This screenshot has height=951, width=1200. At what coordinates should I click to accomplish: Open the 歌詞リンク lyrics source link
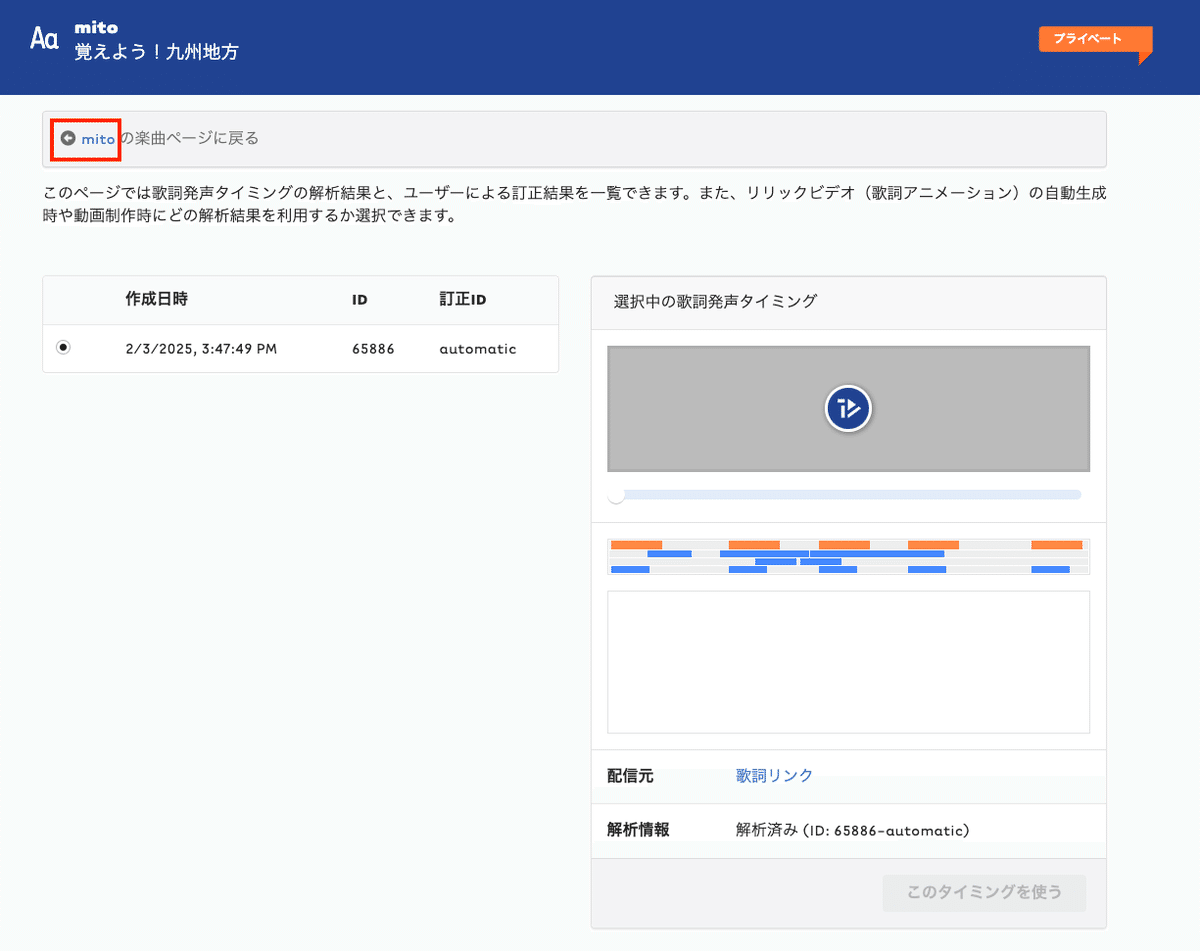click(x=774, y=775)
